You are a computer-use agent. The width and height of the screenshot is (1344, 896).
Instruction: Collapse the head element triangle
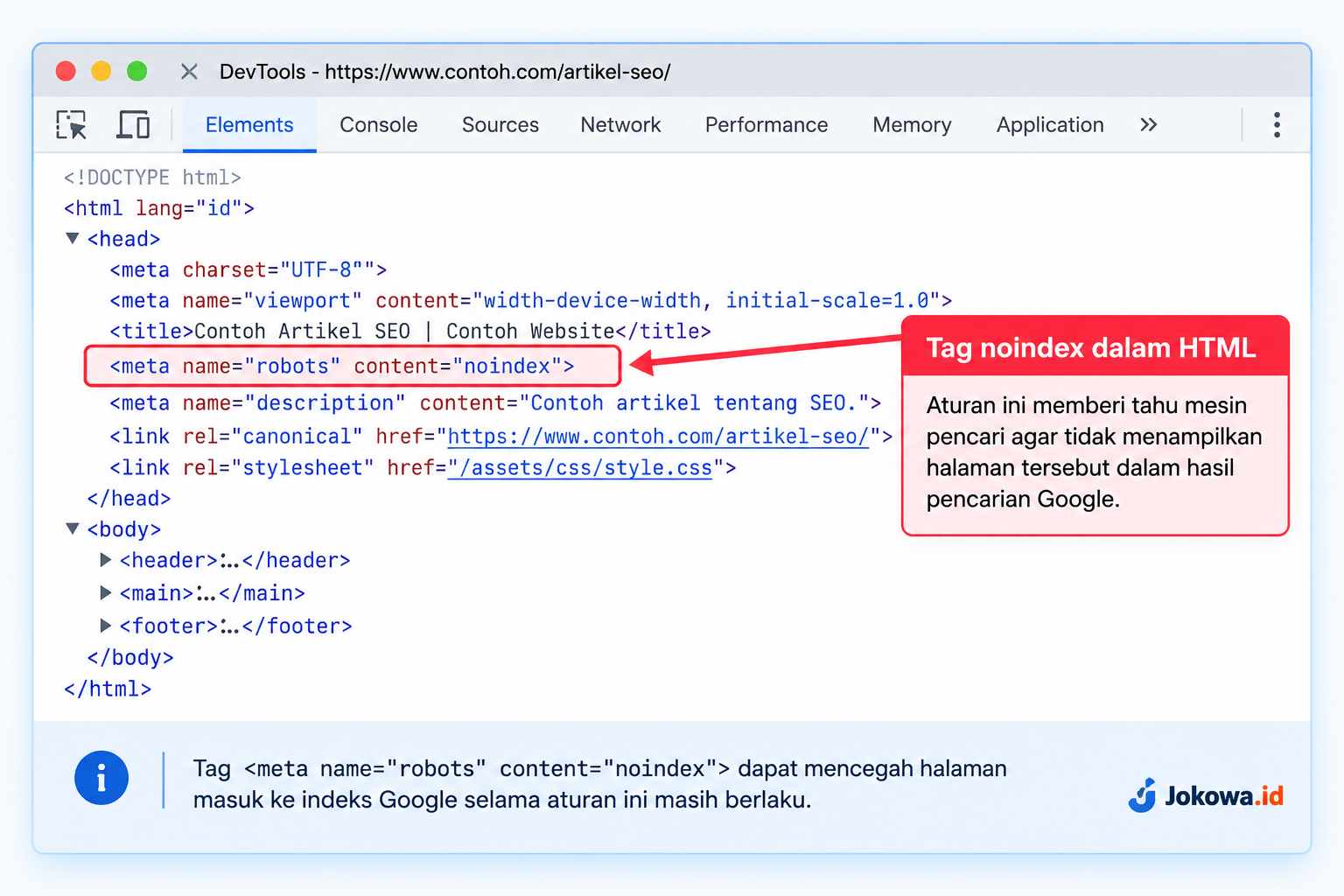(73, 238)
